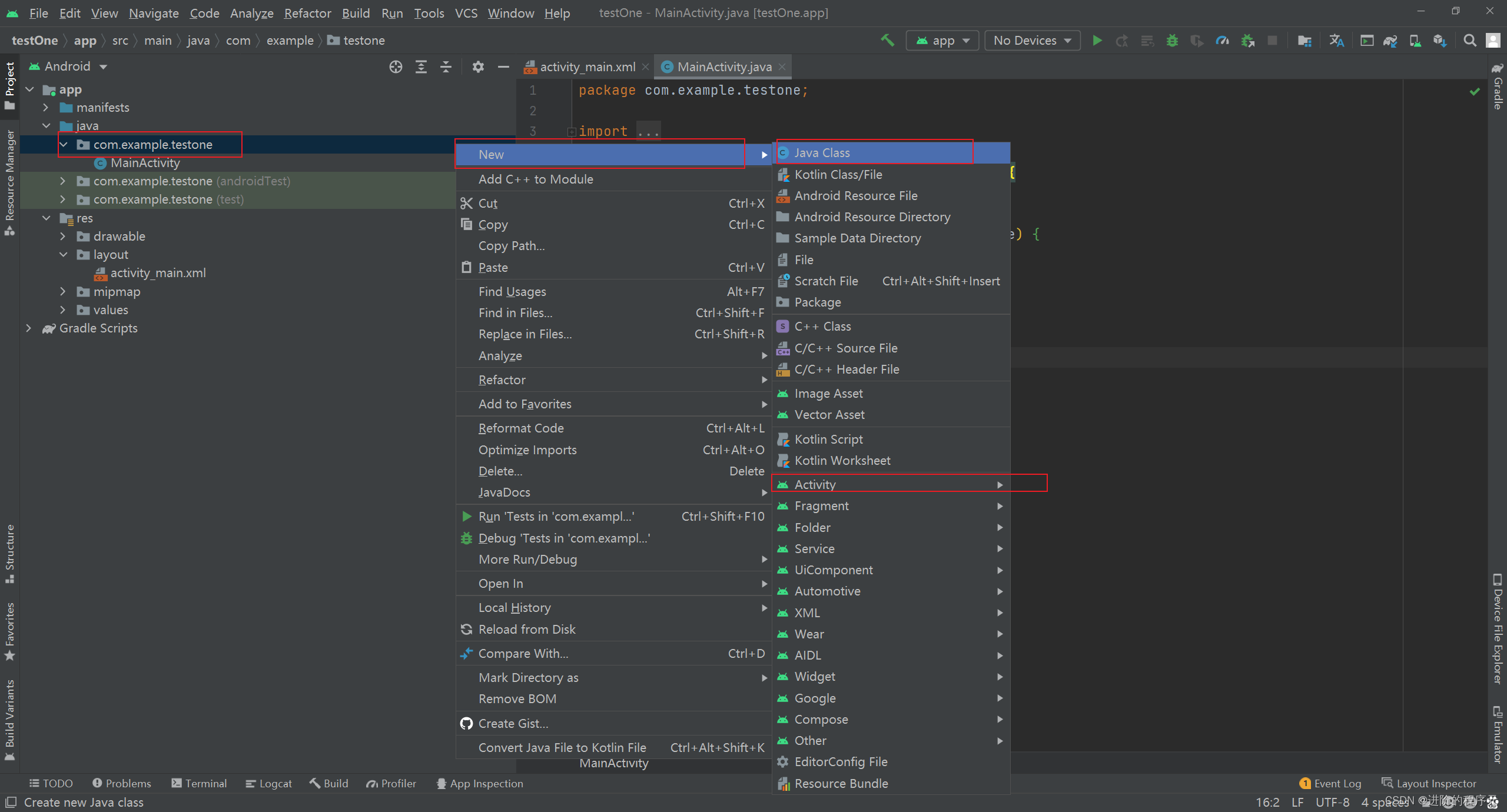This screenshot has width=1507, height=812.
Task: Open the Gradle side panel
Action: point(1498,86)
